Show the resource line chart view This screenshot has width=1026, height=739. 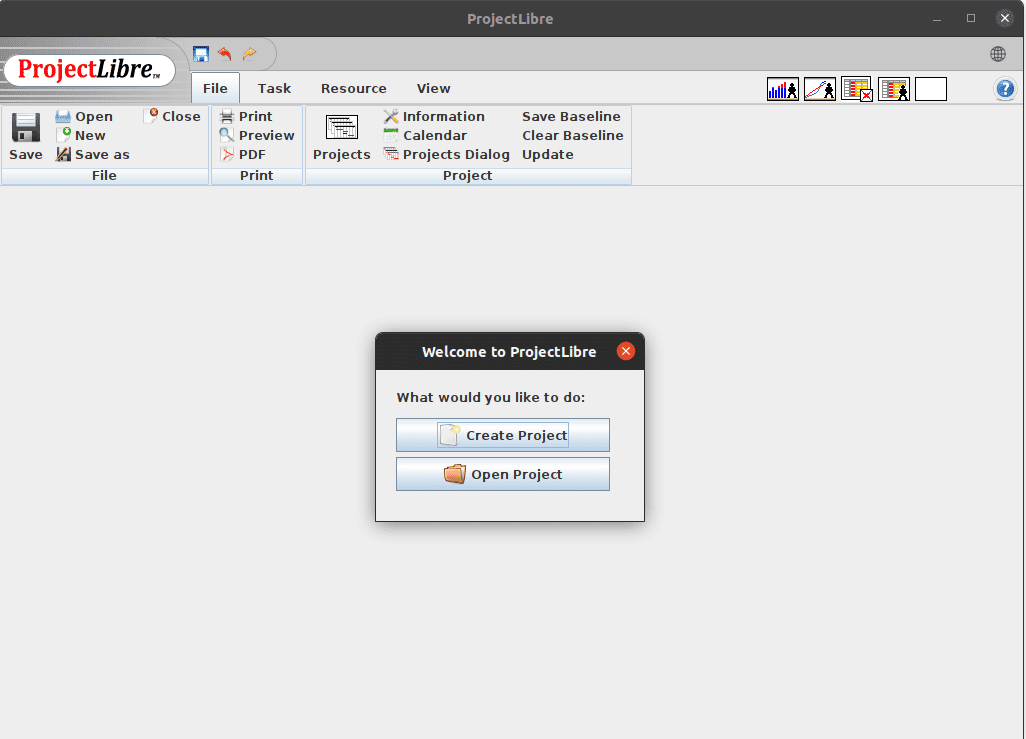click(x=820, y=89)
